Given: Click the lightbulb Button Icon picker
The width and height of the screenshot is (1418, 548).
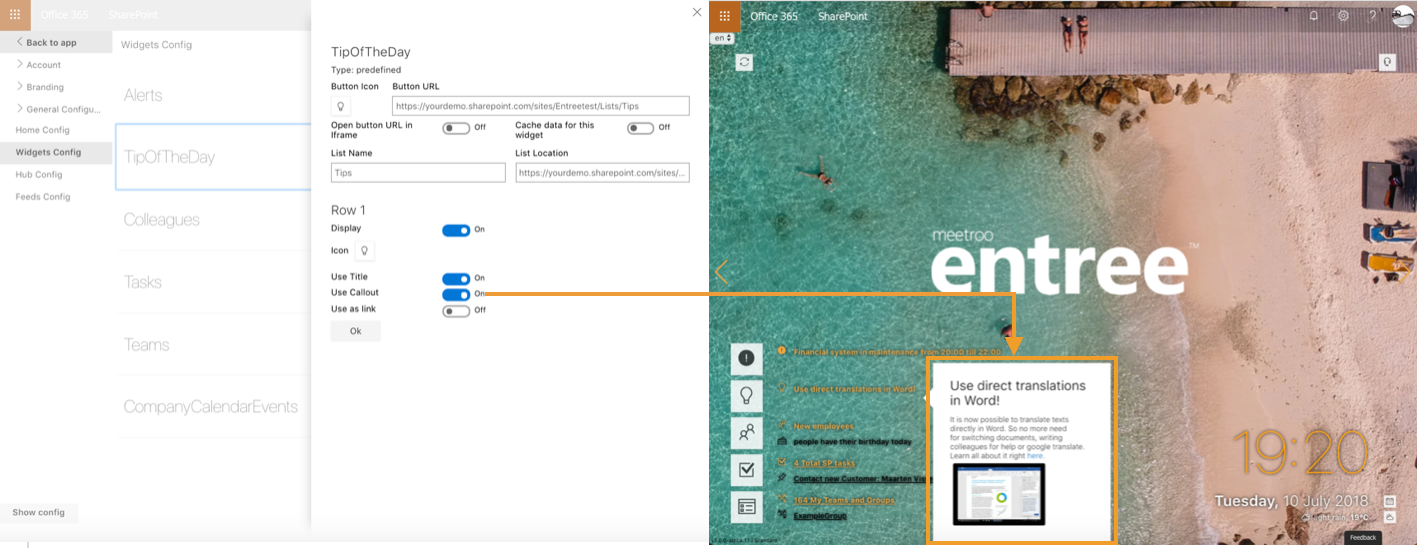Looking at the screenshot, I should tap(341, 106).
